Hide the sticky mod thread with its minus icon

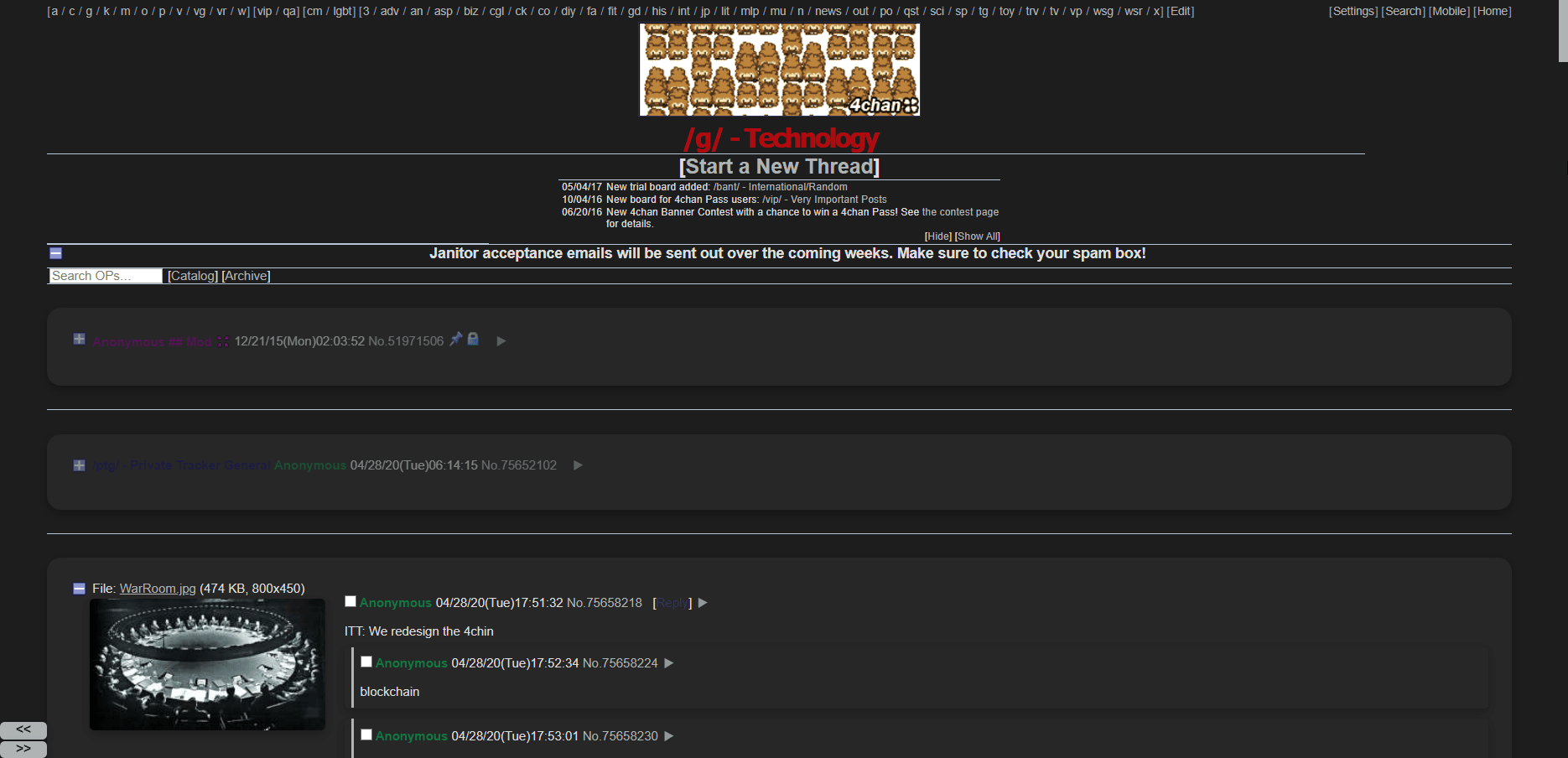click(x=79, y=339)
